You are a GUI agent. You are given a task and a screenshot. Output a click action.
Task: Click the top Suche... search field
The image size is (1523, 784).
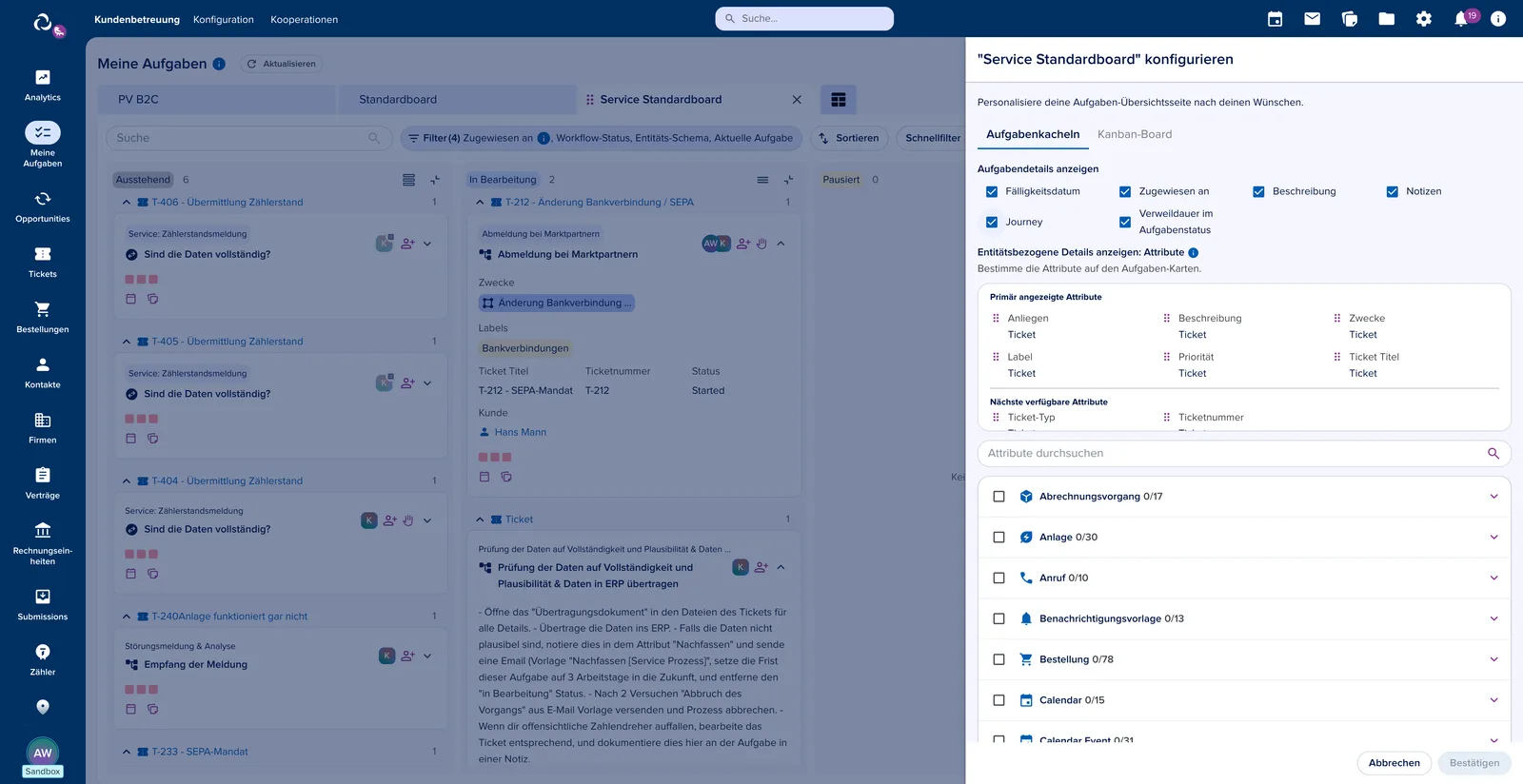tap(804, 18)
